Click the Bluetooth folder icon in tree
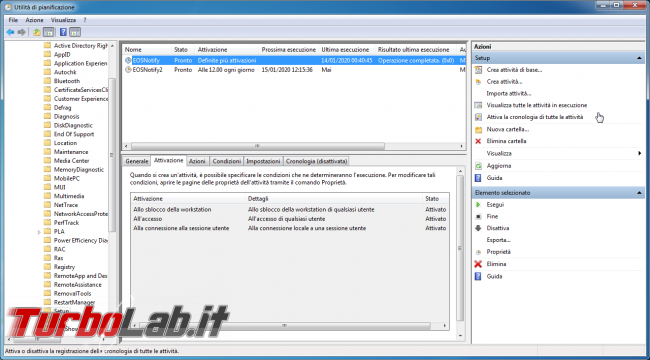 coord(47,81)
